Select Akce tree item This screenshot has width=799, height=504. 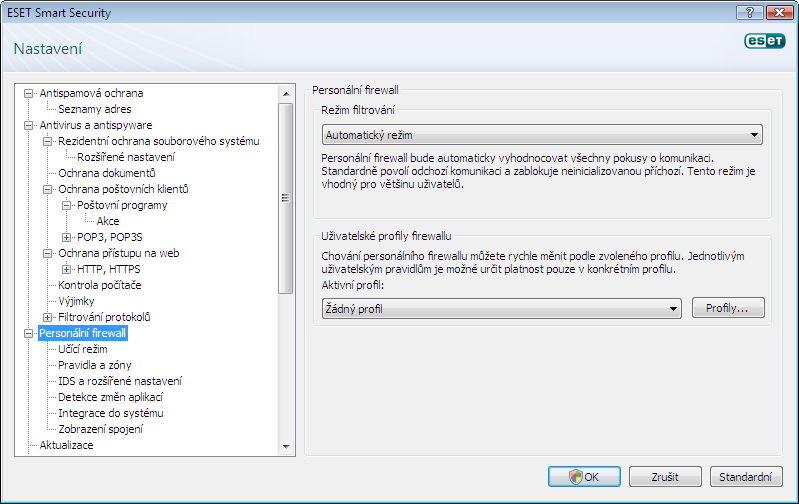click(108, 221)
